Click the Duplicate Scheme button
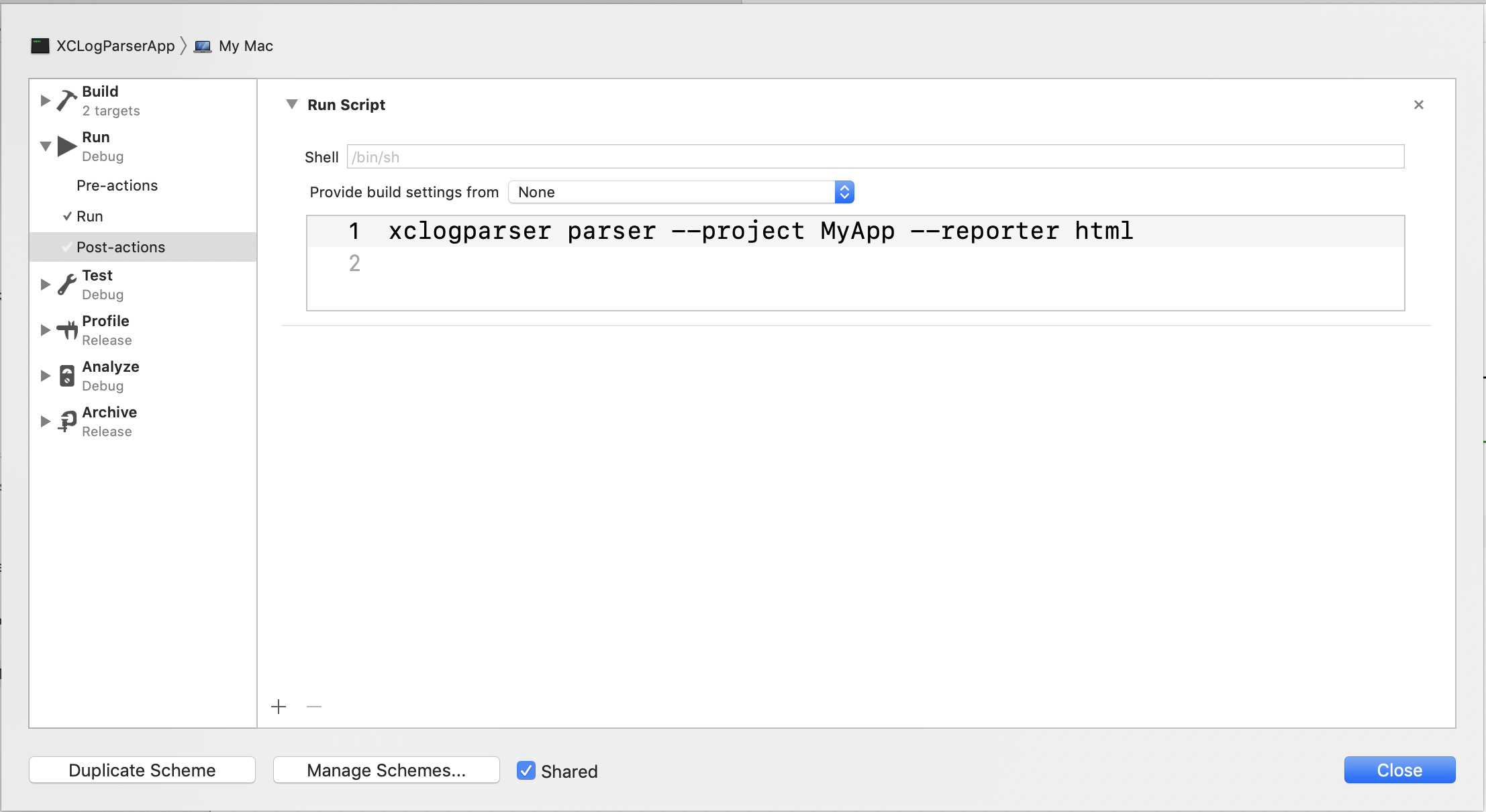 [x=142, y=770]
